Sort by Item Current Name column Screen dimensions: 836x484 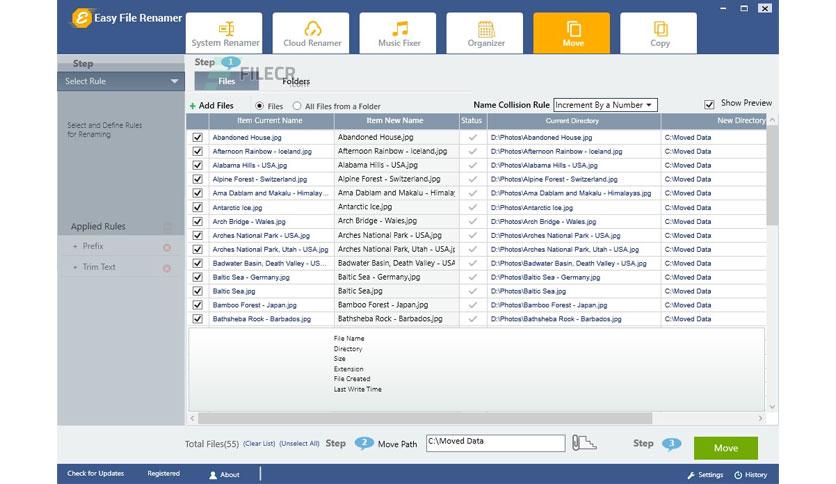click(271, 121)
